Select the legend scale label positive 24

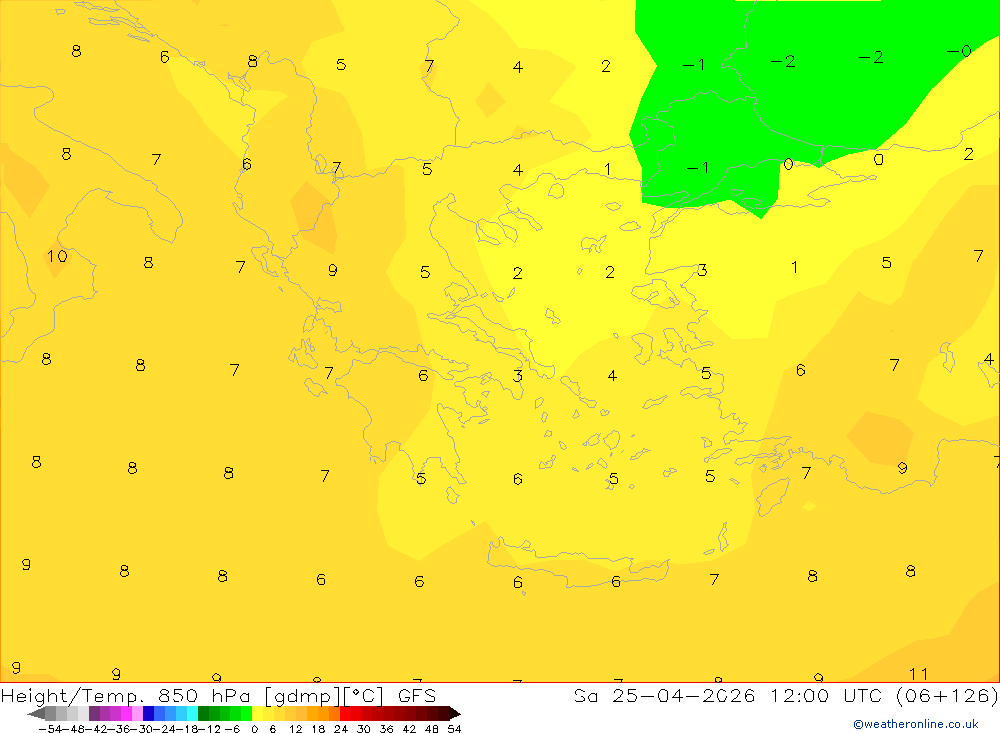coord(341,729)
